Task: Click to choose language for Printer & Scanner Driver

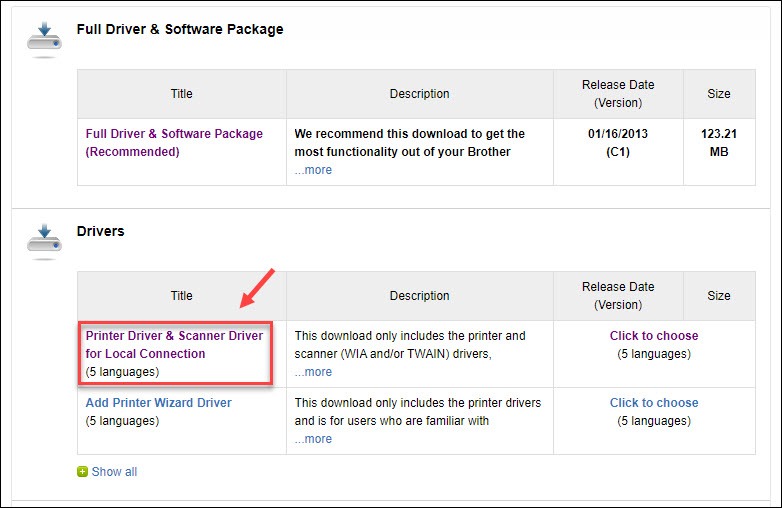Action: coord(654,336)
